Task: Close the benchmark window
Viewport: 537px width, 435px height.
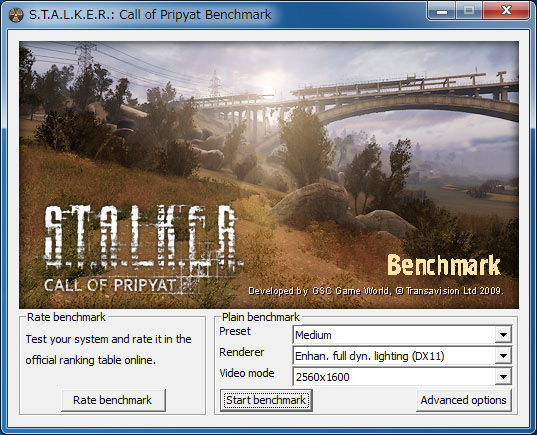Action: coord(506,11)
